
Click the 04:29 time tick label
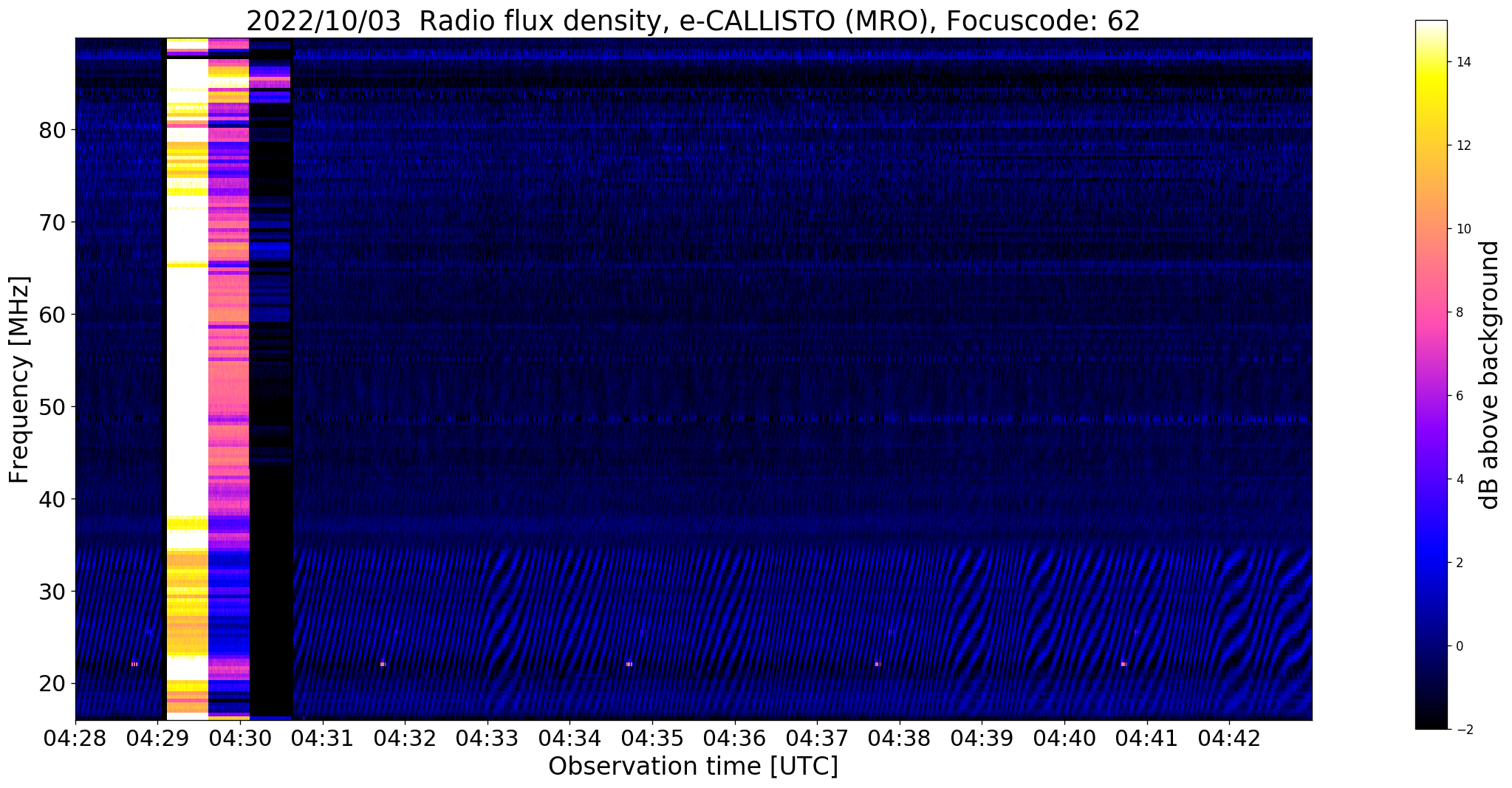tap(158, 738)
